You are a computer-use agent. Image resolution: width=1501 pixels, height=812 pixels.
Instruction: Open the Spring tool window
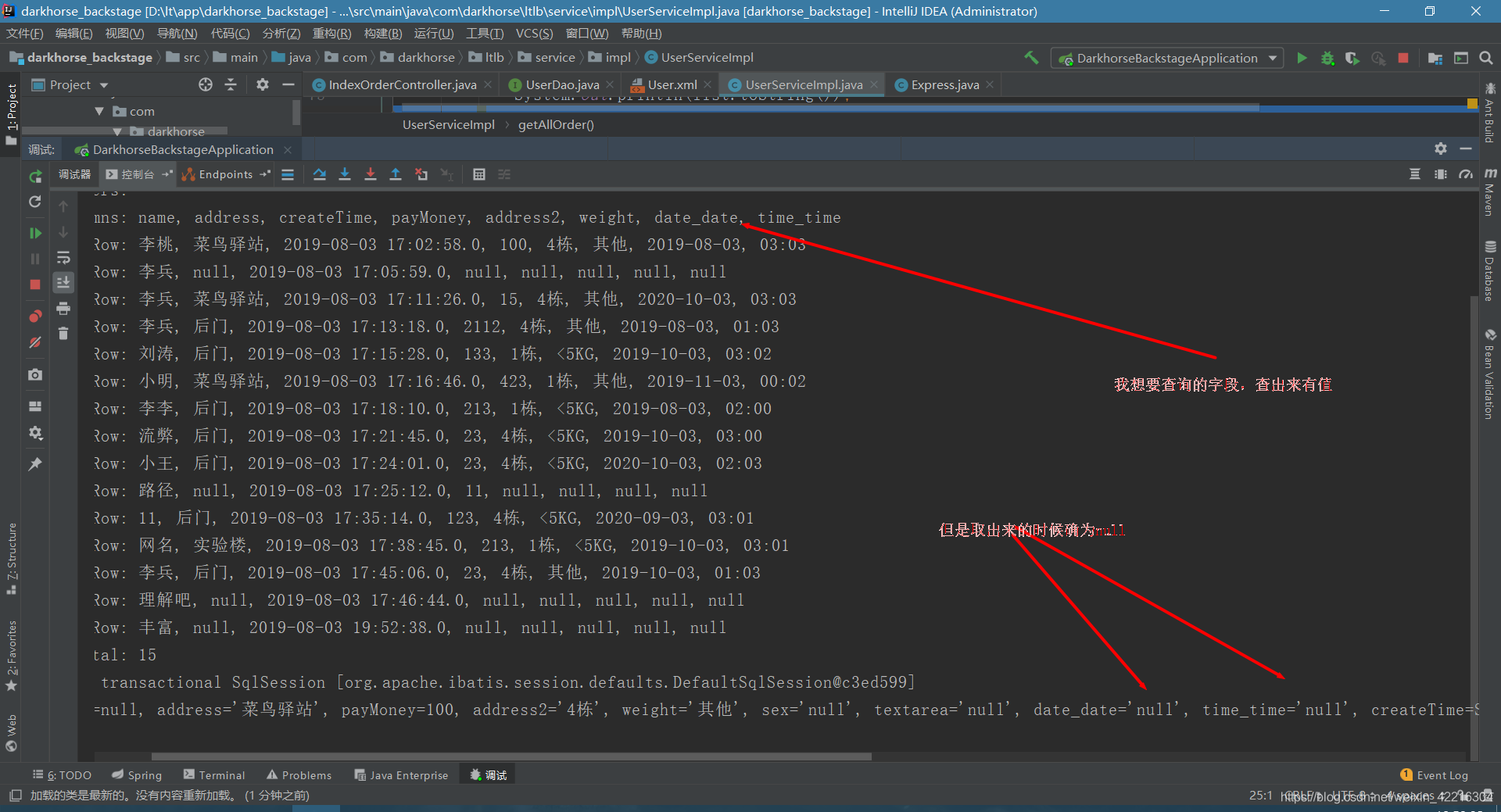click(137, 774)
